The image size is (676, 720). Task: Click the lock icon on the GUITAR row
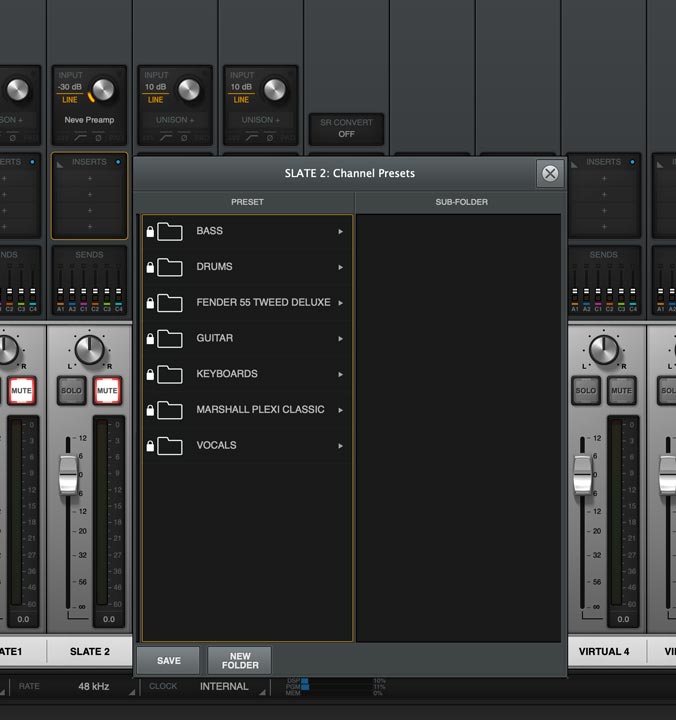(150, 339)
